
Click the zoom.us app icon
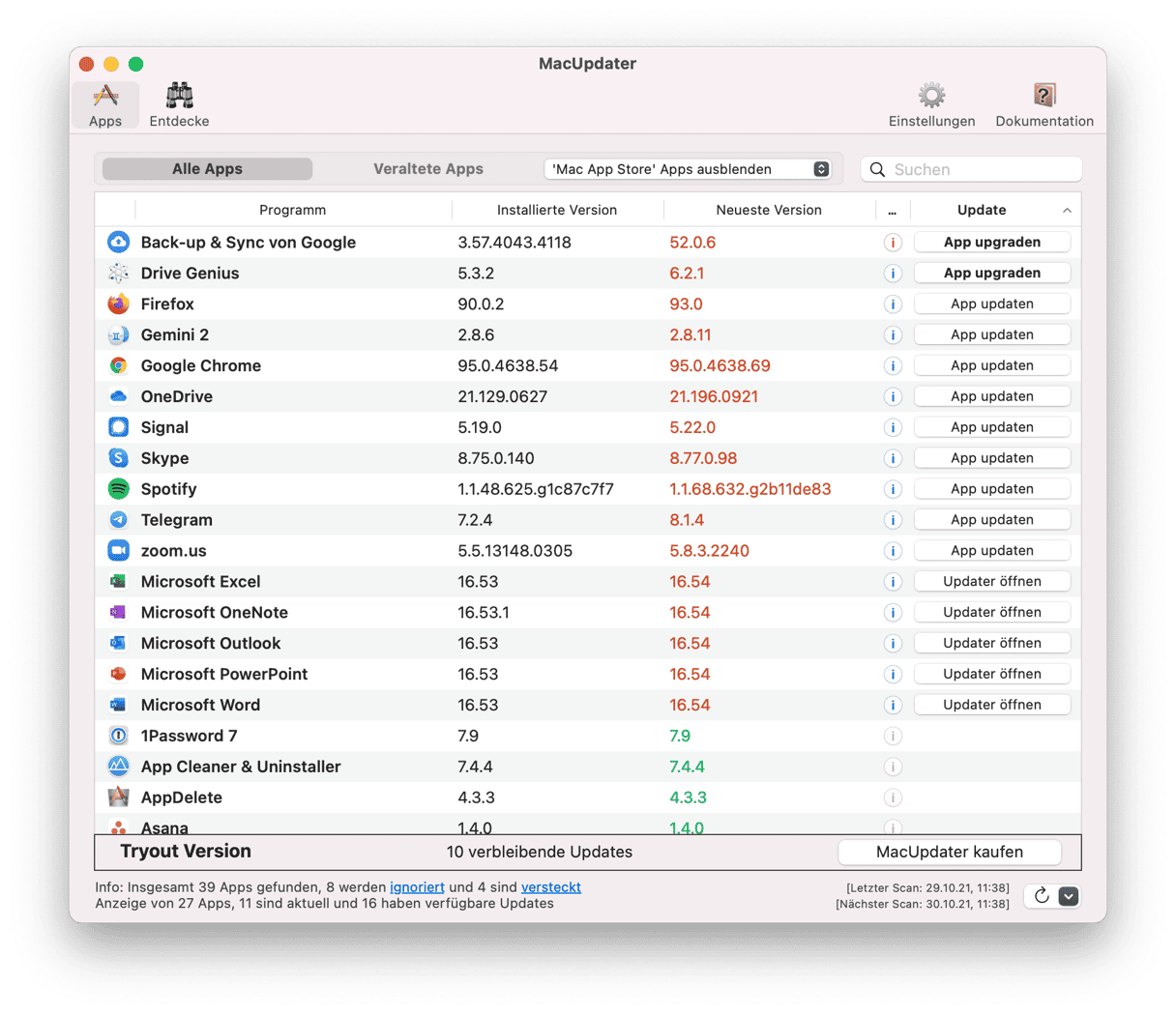coord(118,551)
